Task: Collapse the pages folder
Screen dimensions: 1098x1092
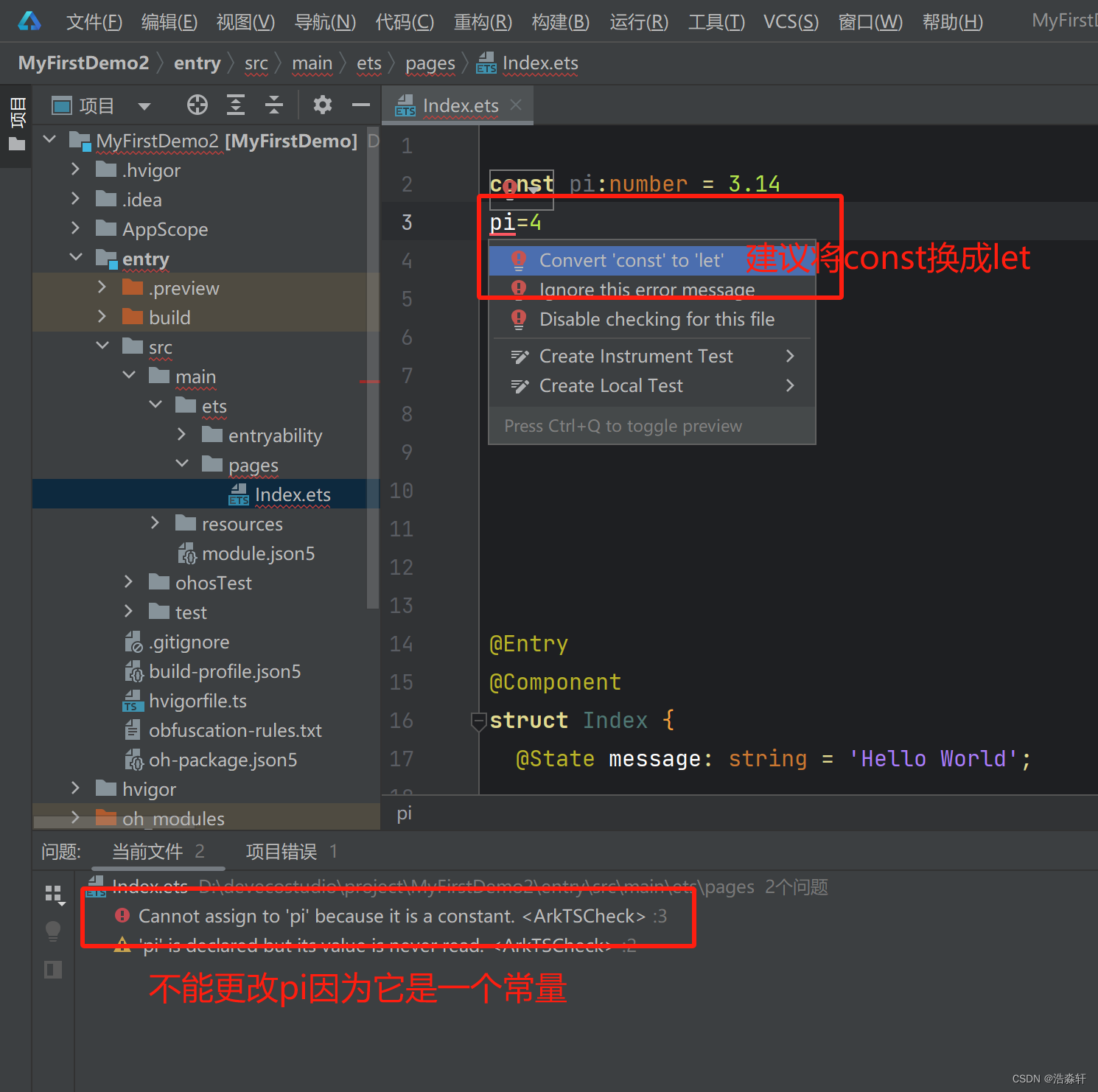Action: (x=182, y=464)
